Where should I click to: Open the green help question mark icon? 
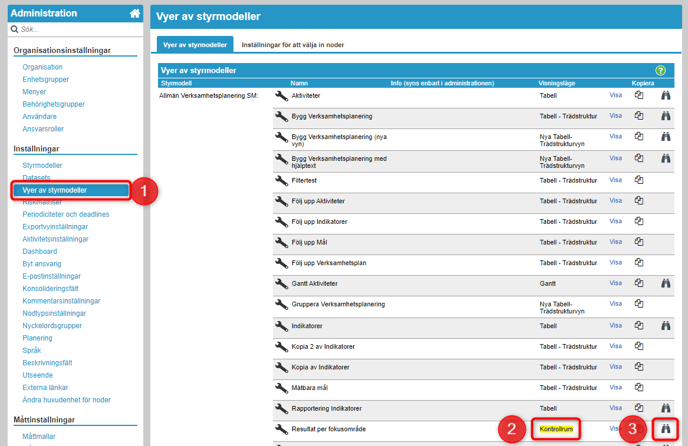[x=660, y=71]
